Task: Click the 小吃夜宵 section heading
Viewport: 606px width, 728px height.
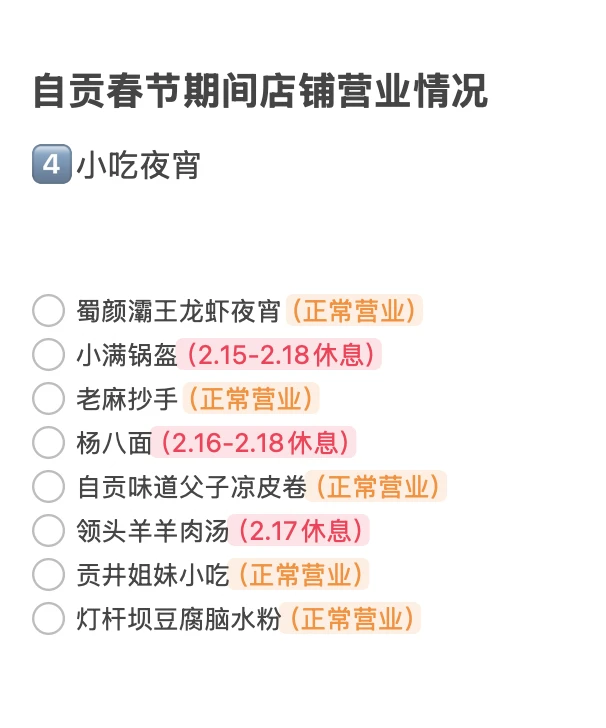Action: pos(138,165)
